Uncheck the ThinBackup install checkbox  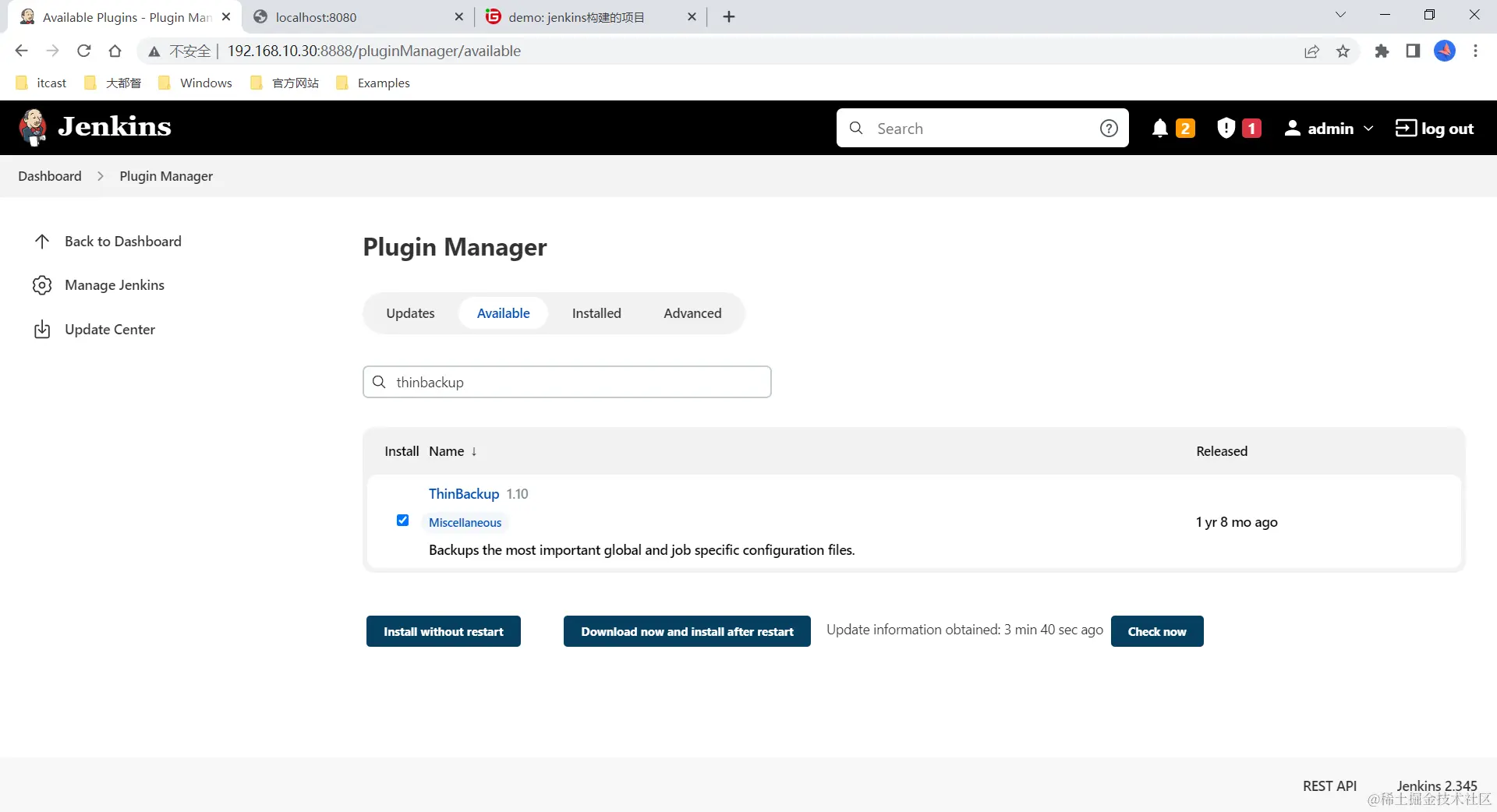(x=402, y=521)
